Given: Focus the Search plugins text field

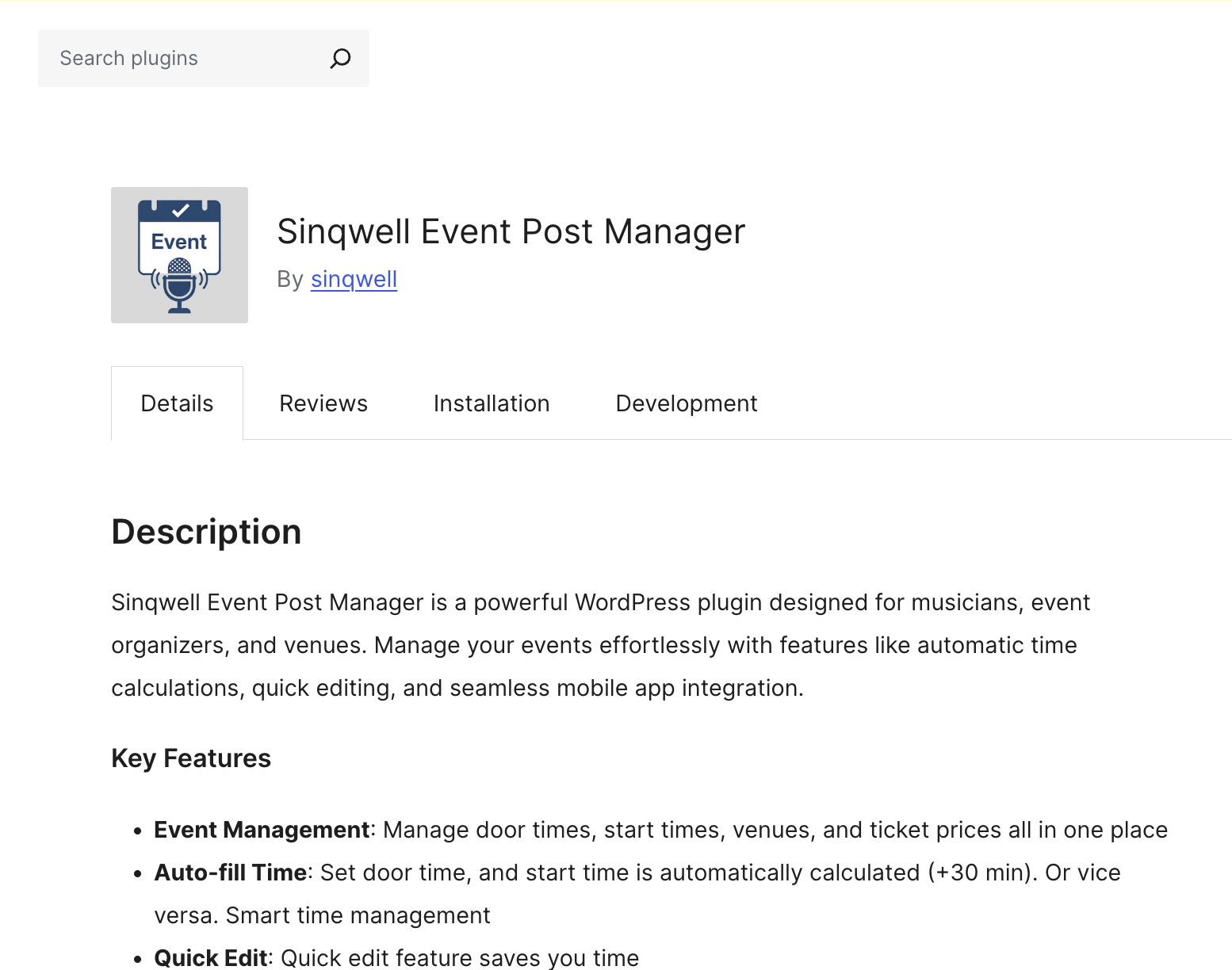Looking at the screenshot, I should 182,59.
